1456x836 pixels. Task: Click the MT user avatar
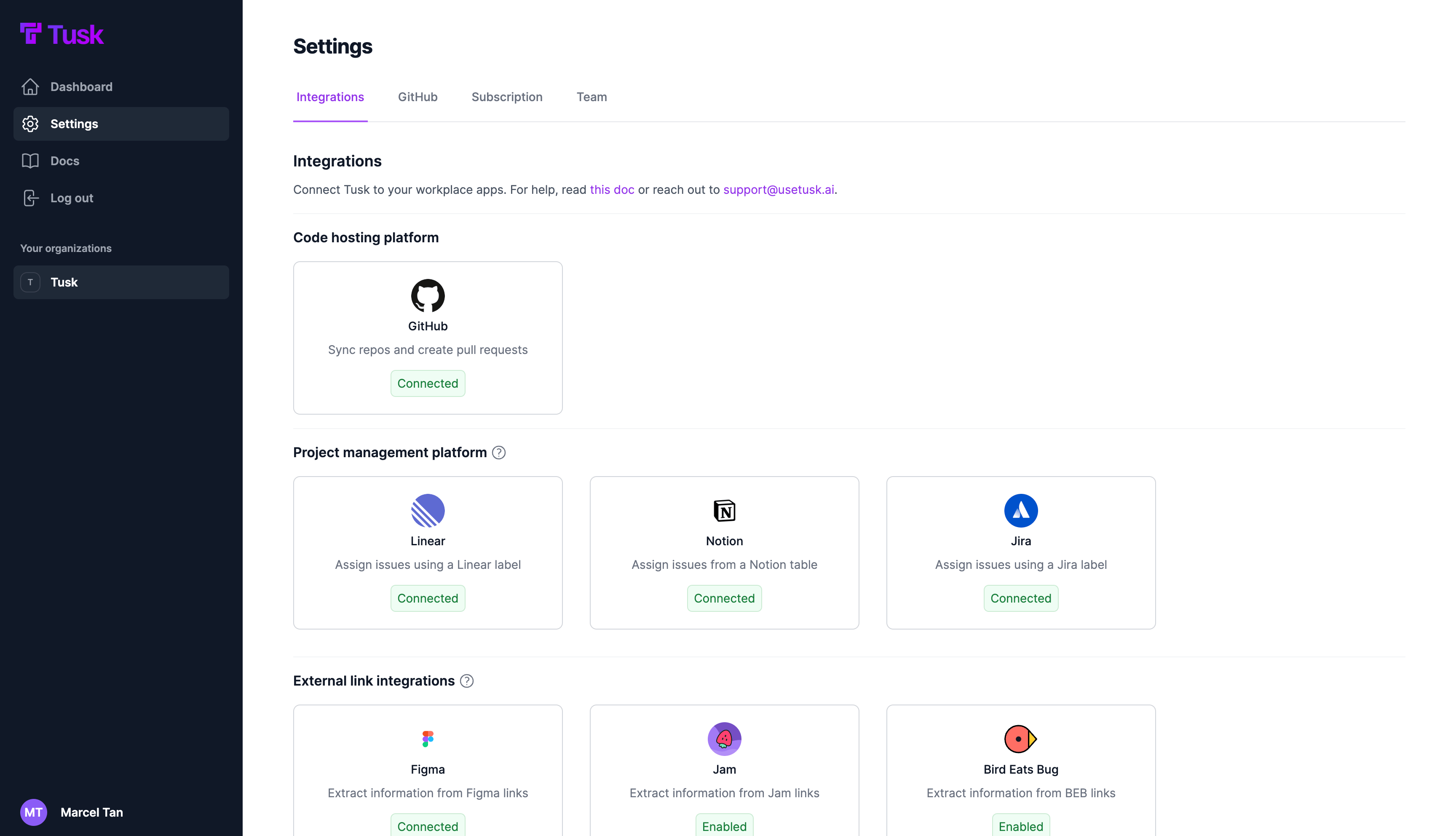tap(33, 812)
